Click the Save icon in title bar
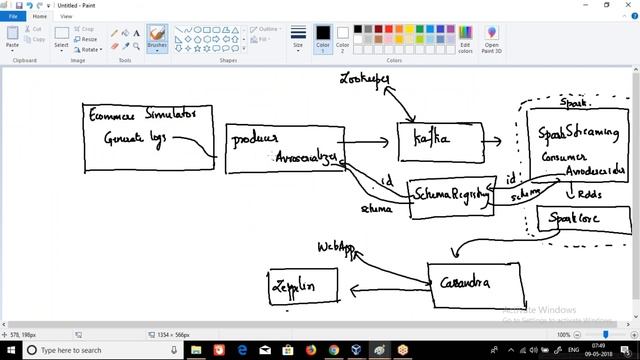640x360 pixels. pyautogui.click(x=19, y=5)
